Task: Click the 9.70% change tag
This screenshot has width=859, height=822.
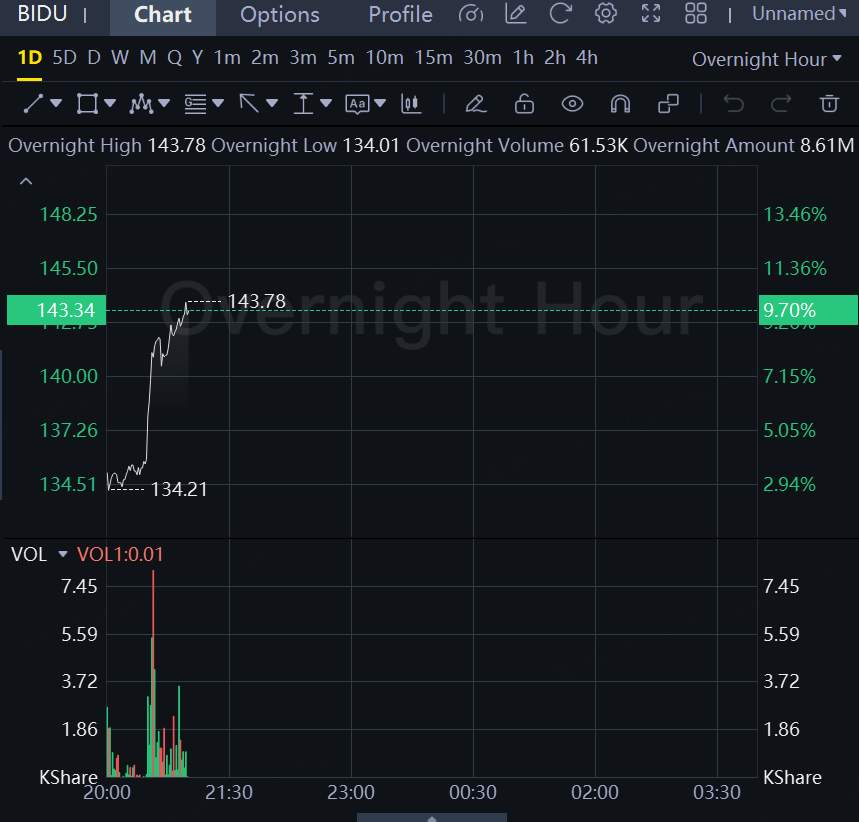Action: pyautogui.click(x=808, y=310)
